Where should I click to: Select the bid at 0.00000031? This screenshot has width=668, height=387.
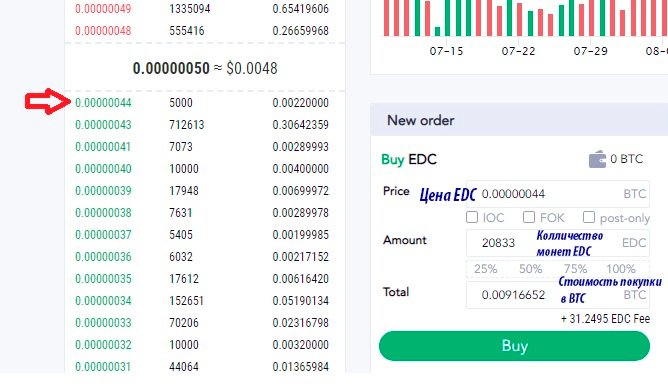tap(104, 367)
